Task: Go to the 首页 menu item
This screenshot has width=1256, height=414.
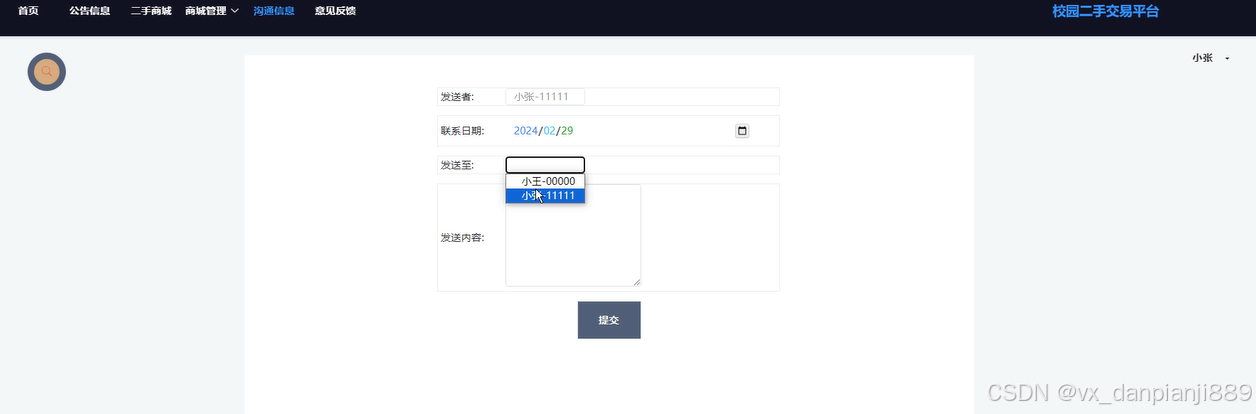Action: (28, 11)
